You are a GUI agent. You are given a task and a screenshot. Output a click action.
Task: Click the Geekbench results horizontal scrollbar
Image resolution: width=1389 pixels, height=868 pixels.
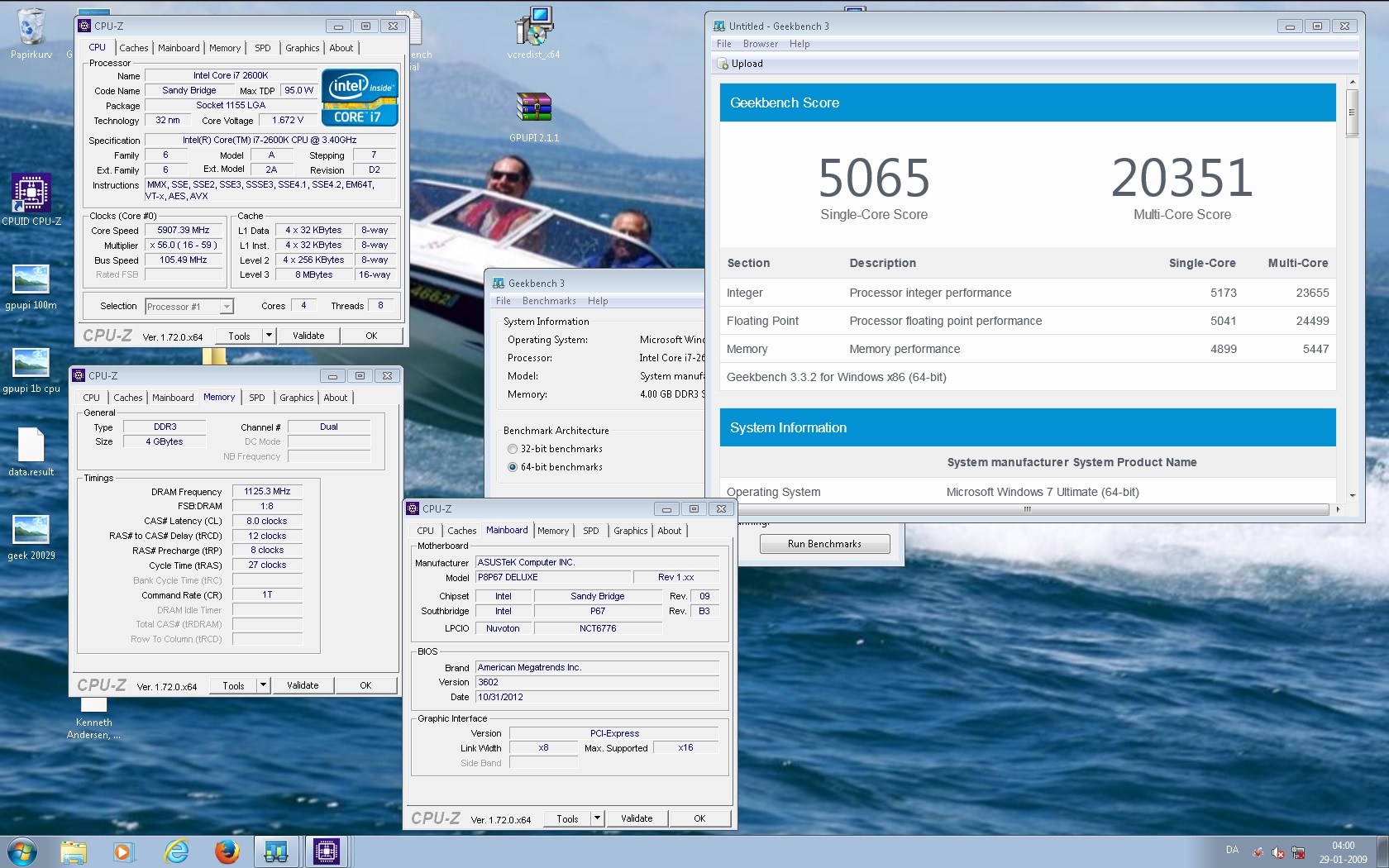[x=1028, y=509]
